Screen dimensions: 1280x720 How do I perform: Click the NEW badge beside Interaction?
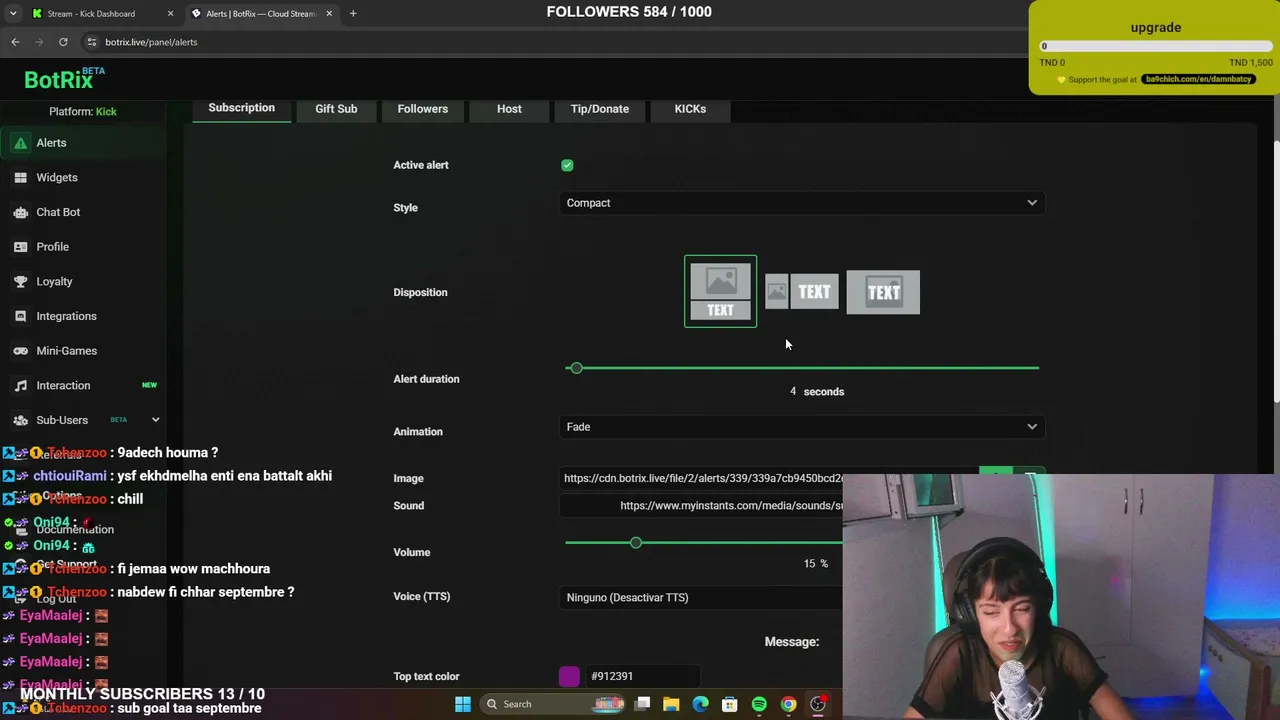click(x=149, y=385)
